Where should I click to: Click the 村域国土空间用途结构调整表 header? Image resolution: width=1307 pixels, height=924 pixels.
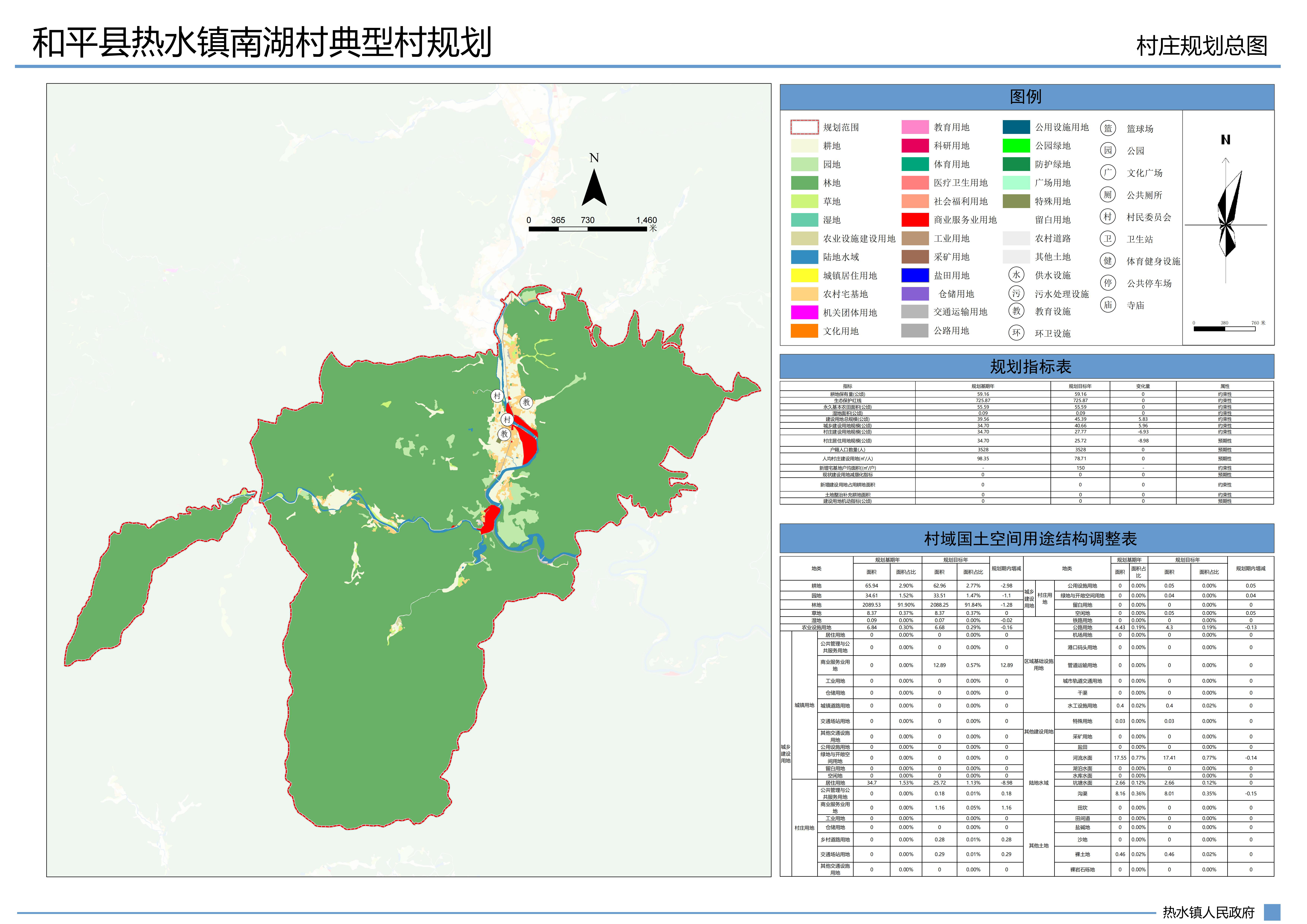pyautogui.click(x=1027, y=539)
